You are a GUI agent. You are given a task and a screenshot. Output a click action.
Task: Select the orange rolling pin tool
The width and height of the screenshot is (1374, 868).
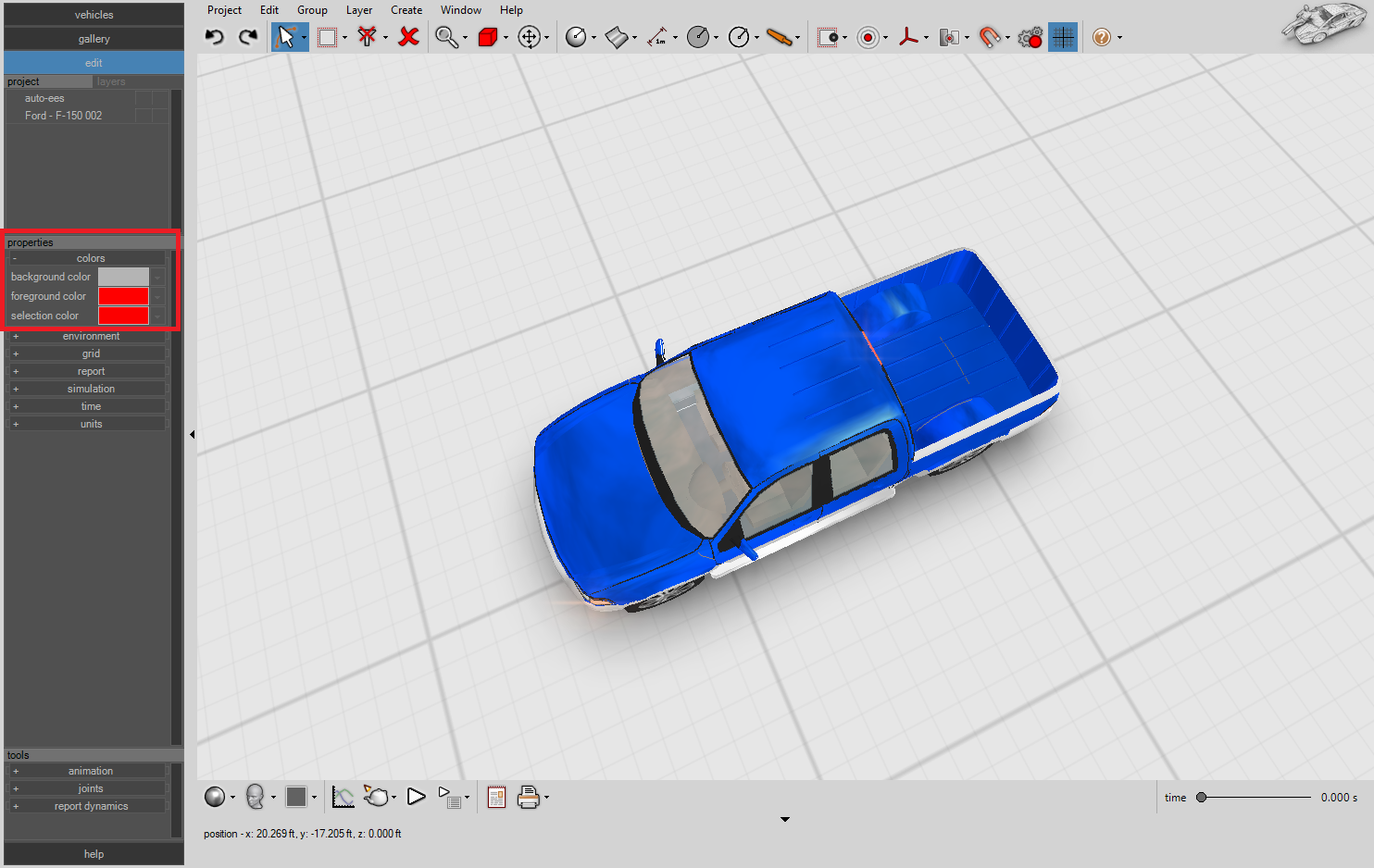(x=780, y=37)
